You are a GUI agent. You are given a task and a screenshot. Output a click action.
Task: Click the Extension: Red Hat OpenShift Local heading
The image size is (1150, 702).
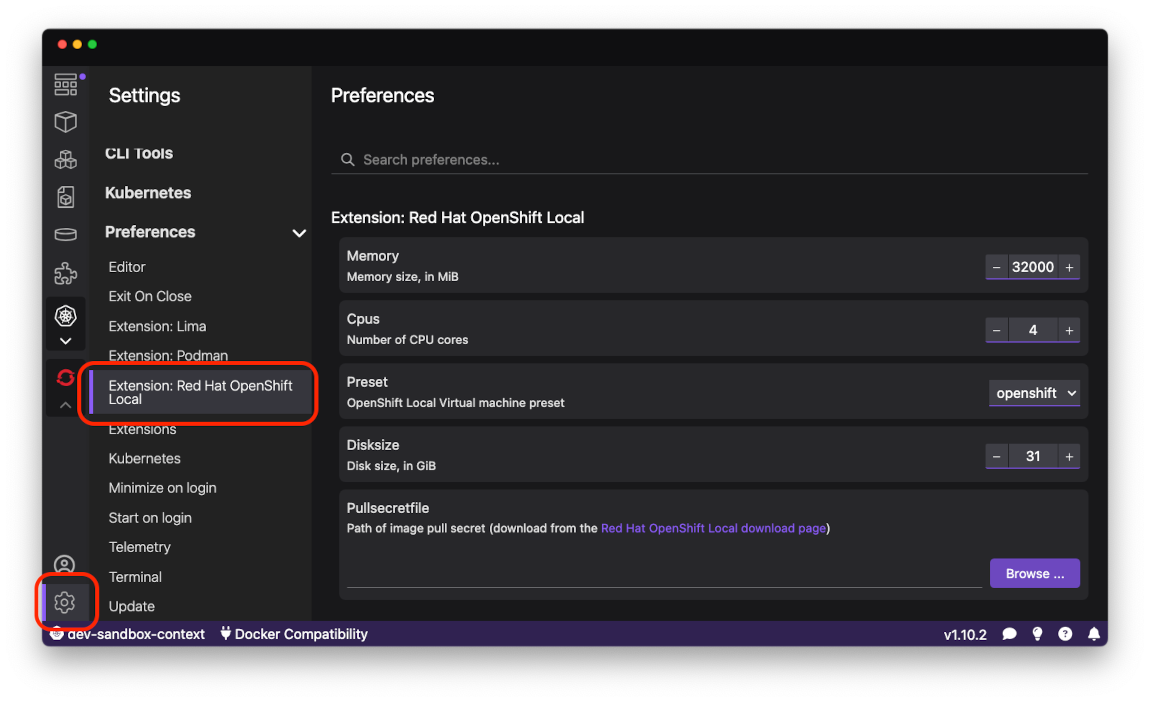point(458,218)
